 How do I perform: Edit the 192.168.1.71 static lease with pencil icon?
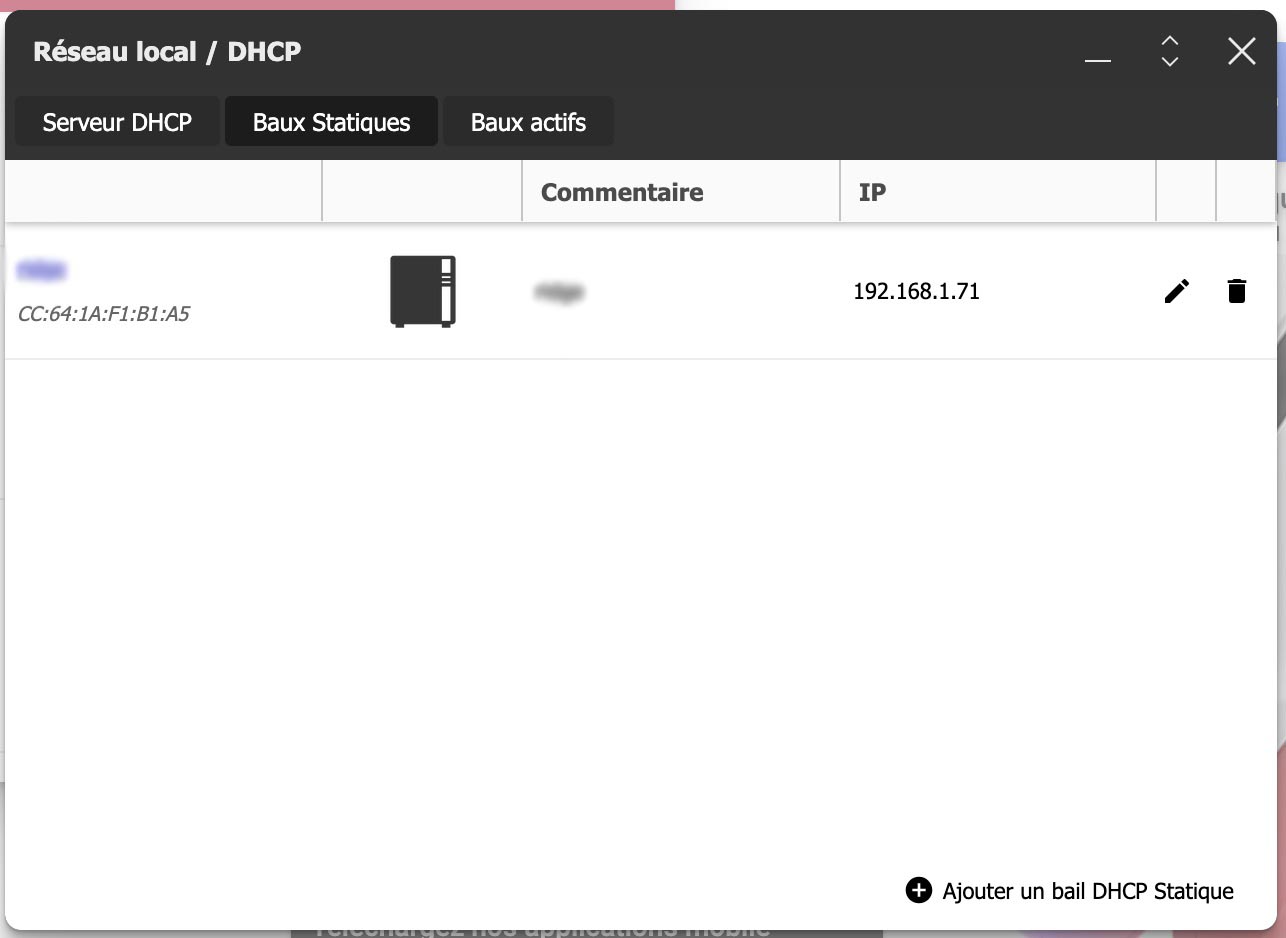[x=1177, y=291]
